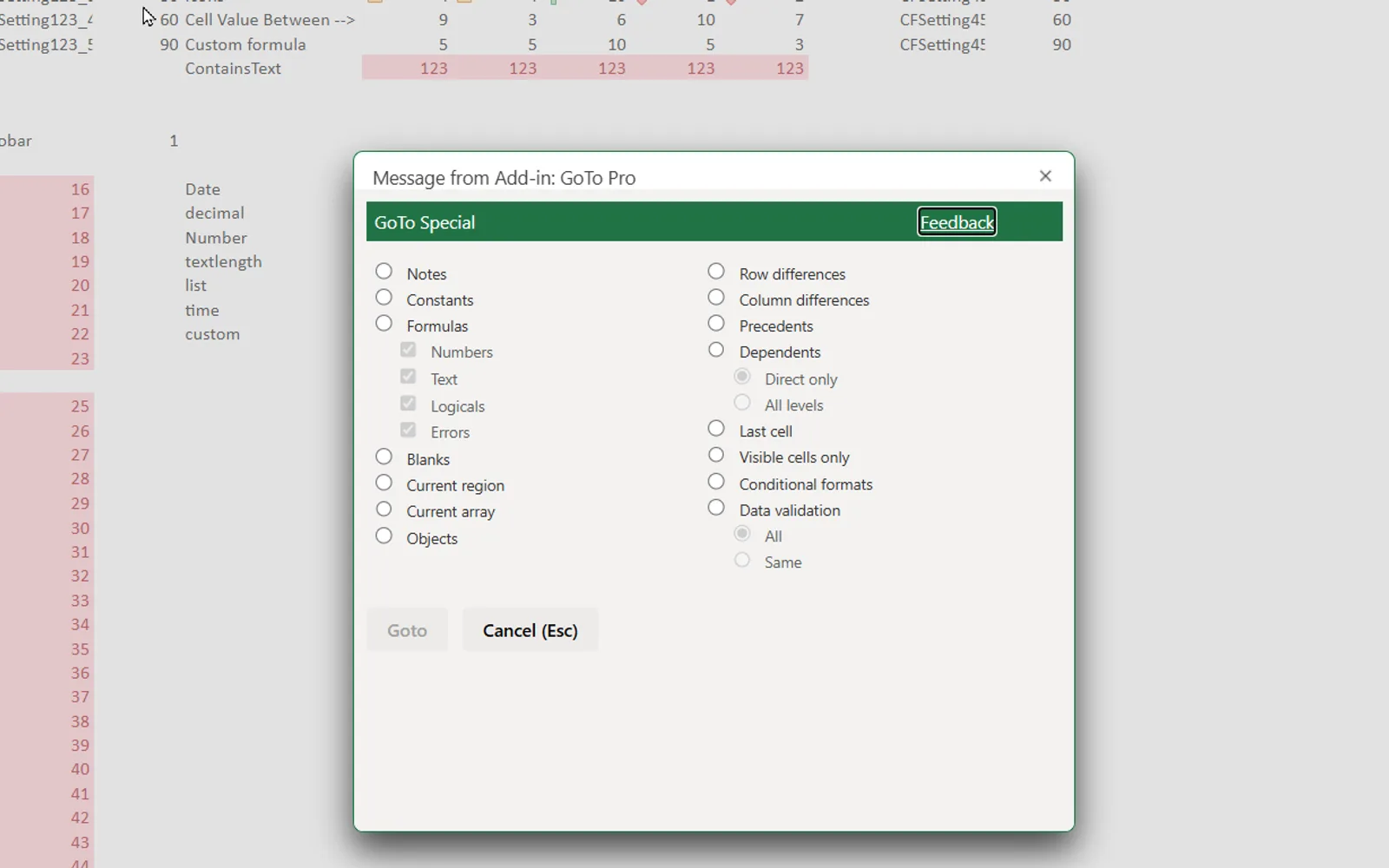Click the pink cell containing 43
The width and height of the screenshot is (1389, 868).
[47, 842]
